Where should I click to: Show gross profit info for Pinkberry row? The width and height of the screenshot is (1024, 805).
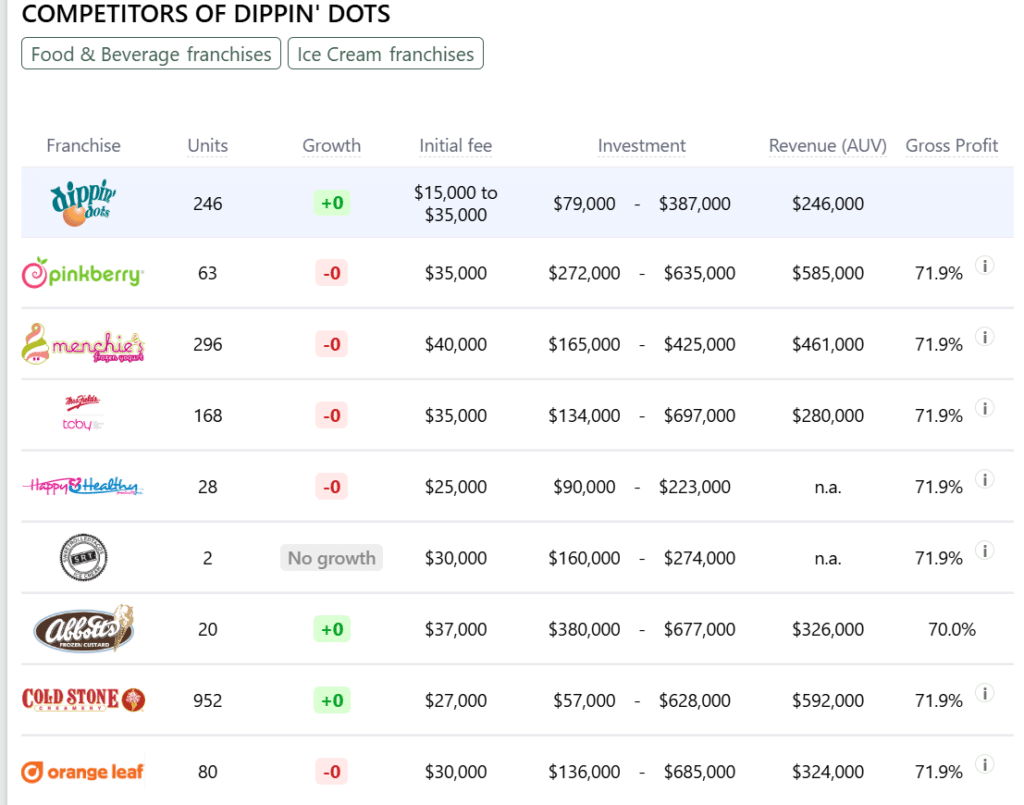tap(985, 265)
